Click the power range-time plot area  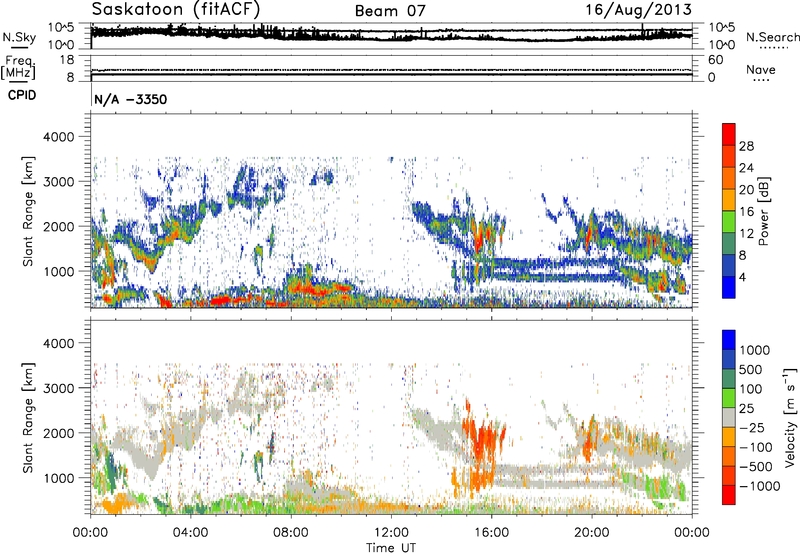point(391,210)
